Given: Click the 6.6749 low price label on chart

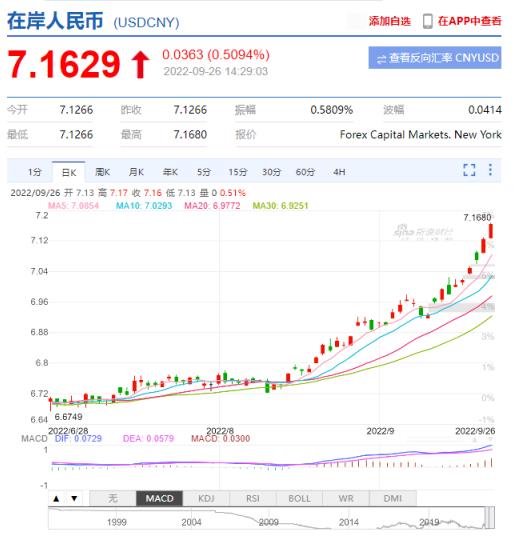Looking at the screenshot, I should pos(68,417).
